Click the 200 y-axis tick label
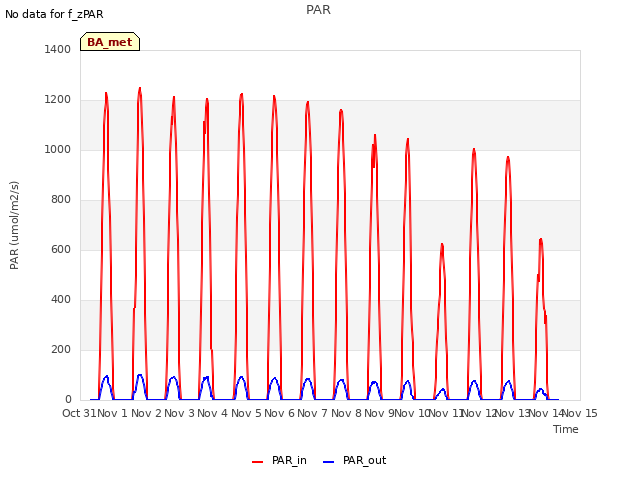Viewport: 640px width, 480px height. [61, 349]
